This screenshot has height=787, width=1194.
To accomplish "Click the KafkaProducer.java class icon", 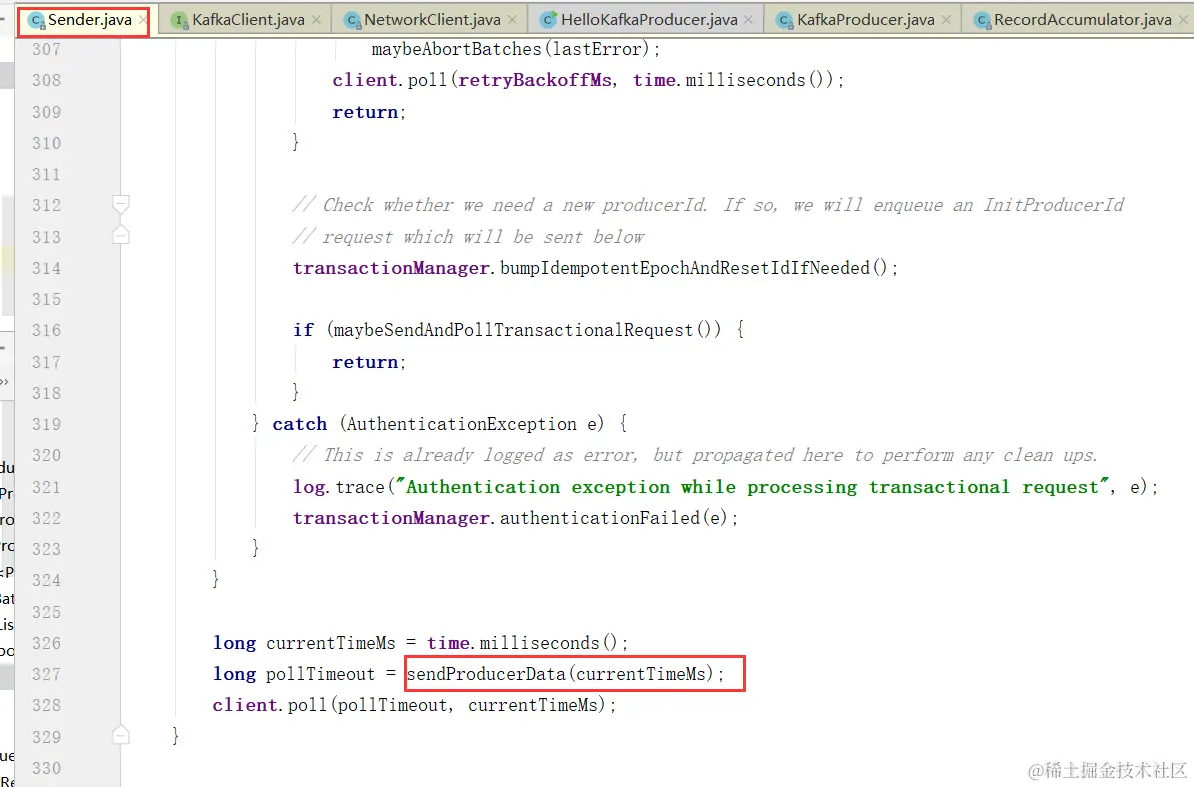I will 784,21.
